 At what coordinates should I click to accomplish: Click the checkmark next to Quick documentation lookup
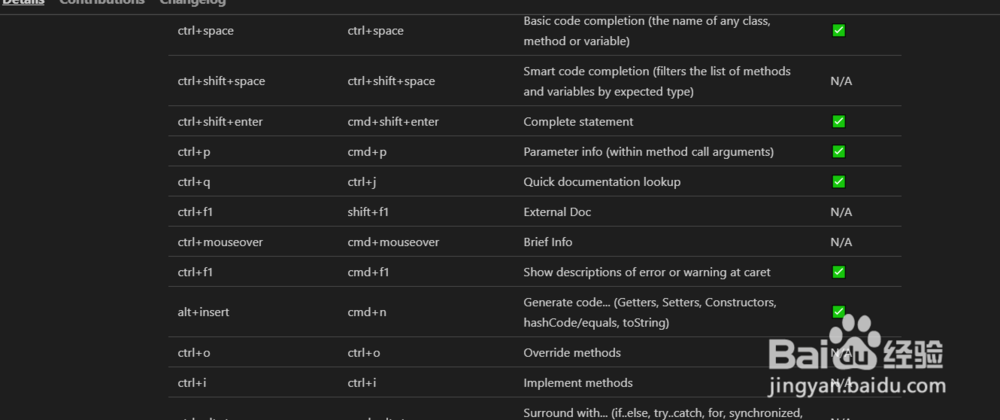coord(839,182)
